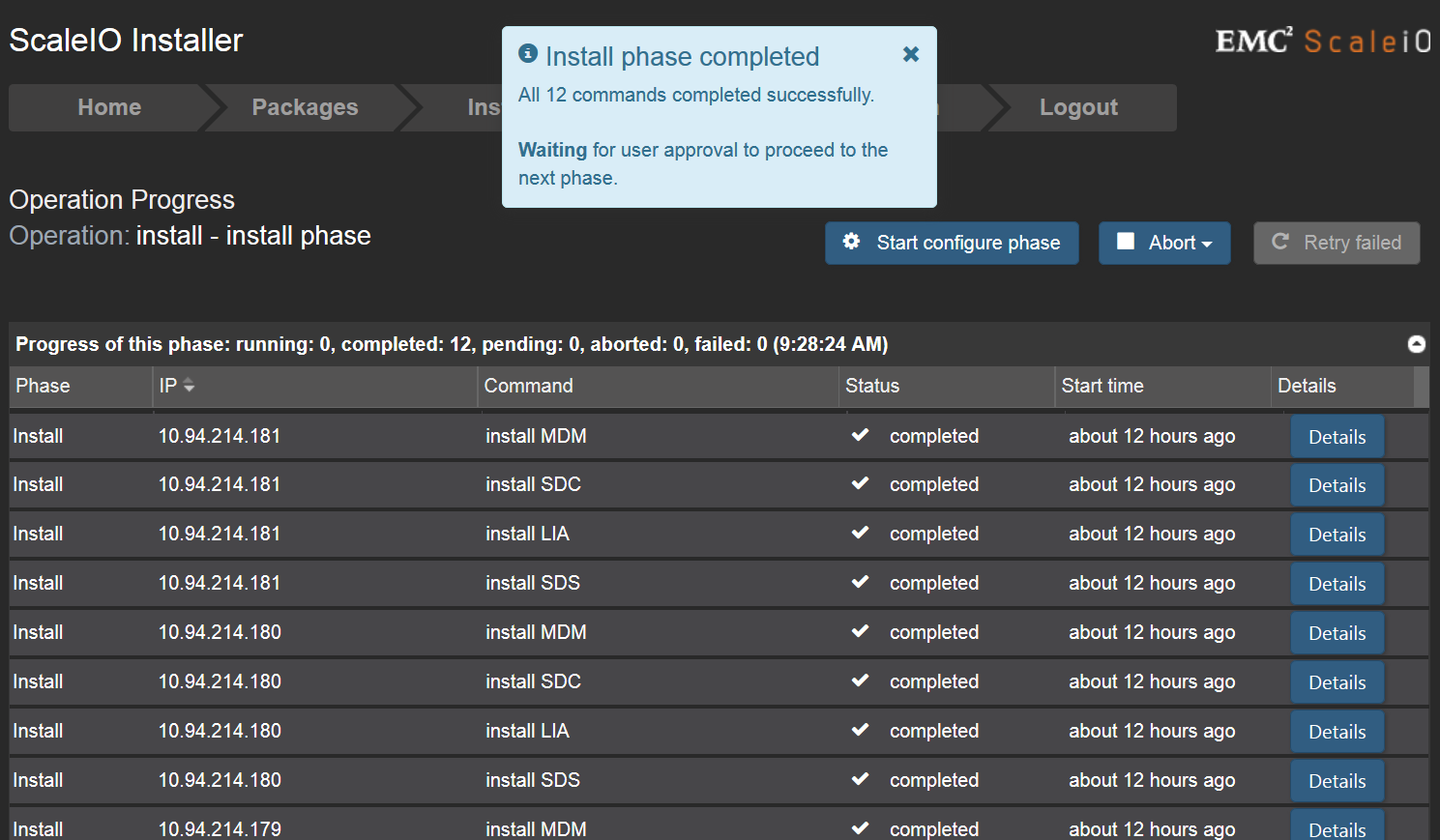1440x840 pixels.
Task: Click checkmark icon for install MDM on 10.94.214.181
Action: point(860,435)
